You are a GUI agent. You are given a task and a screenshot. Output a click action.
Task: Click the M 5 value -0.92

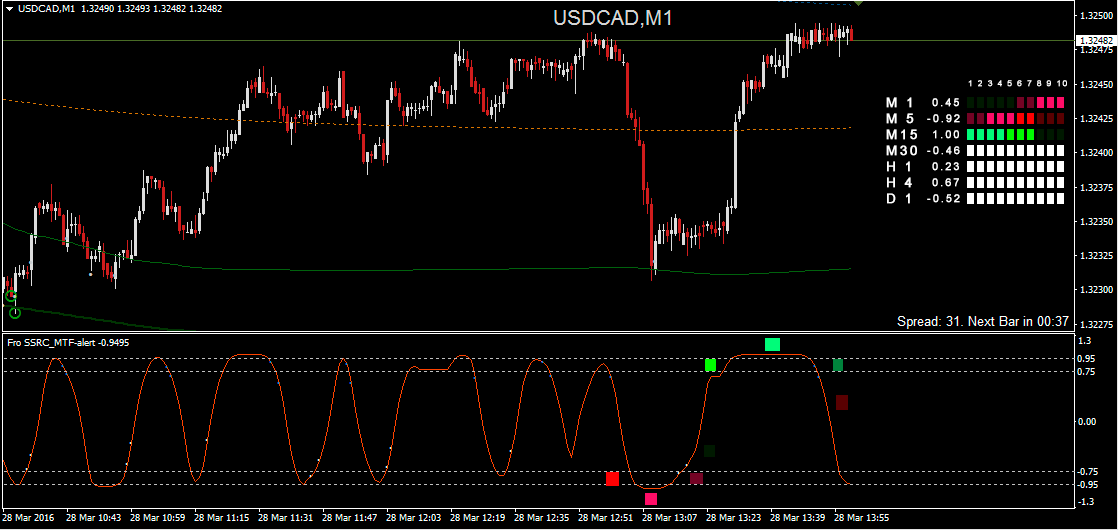pyautogui.click(x=943, y=118)
